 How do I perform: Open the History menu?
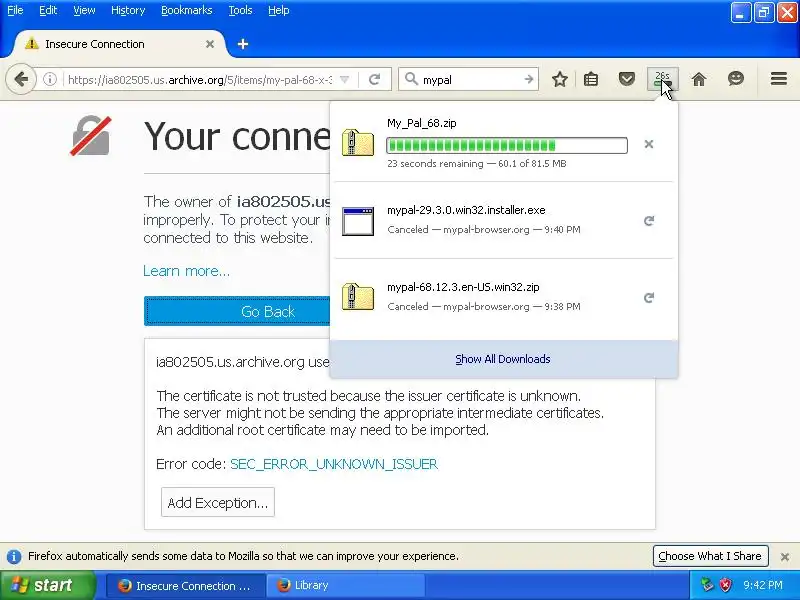tap(128, 10)
